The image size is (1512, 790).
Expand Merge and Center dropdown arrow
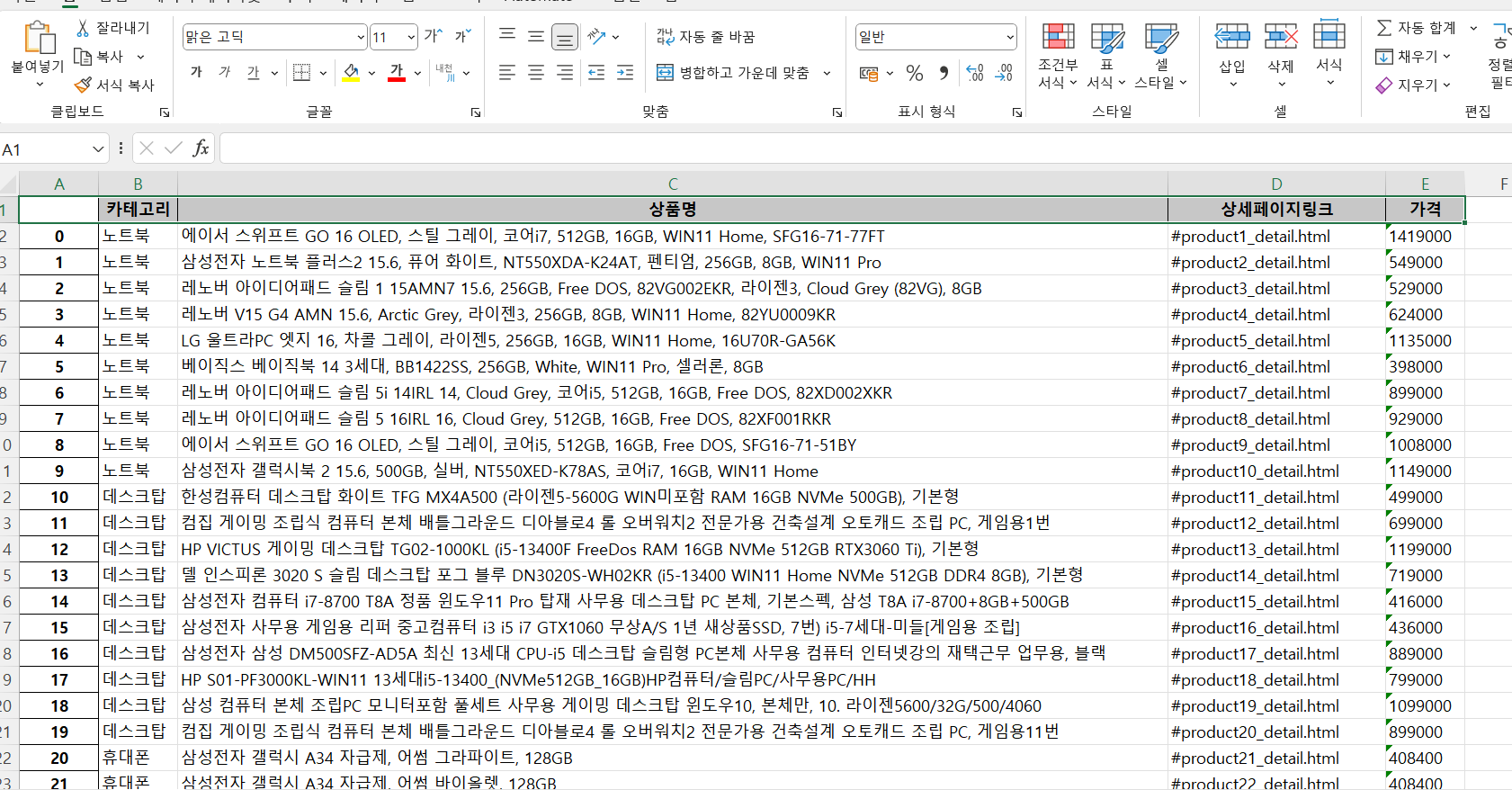827,73
